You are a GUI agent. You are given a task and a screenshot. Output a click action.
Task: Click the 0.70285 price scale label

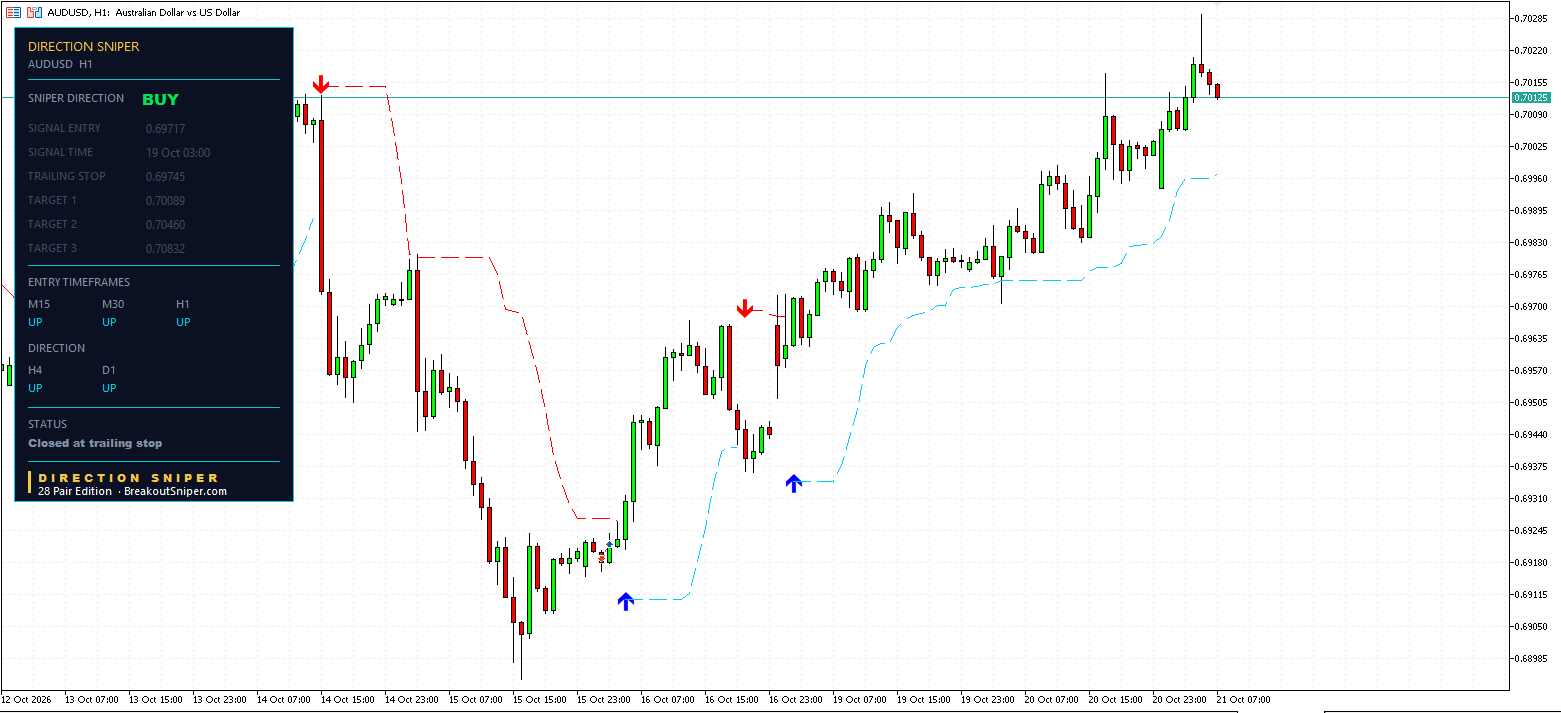click(1532, 18)
